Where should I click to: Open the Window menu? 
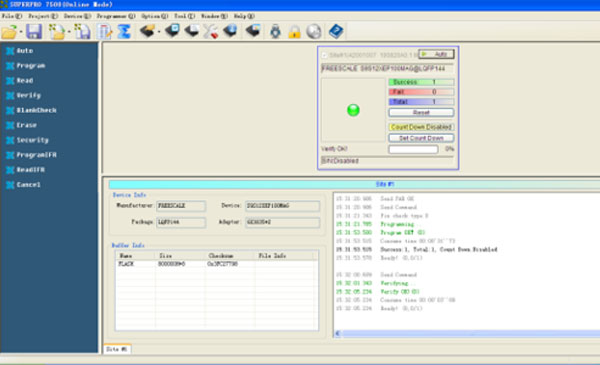(214, 16)
